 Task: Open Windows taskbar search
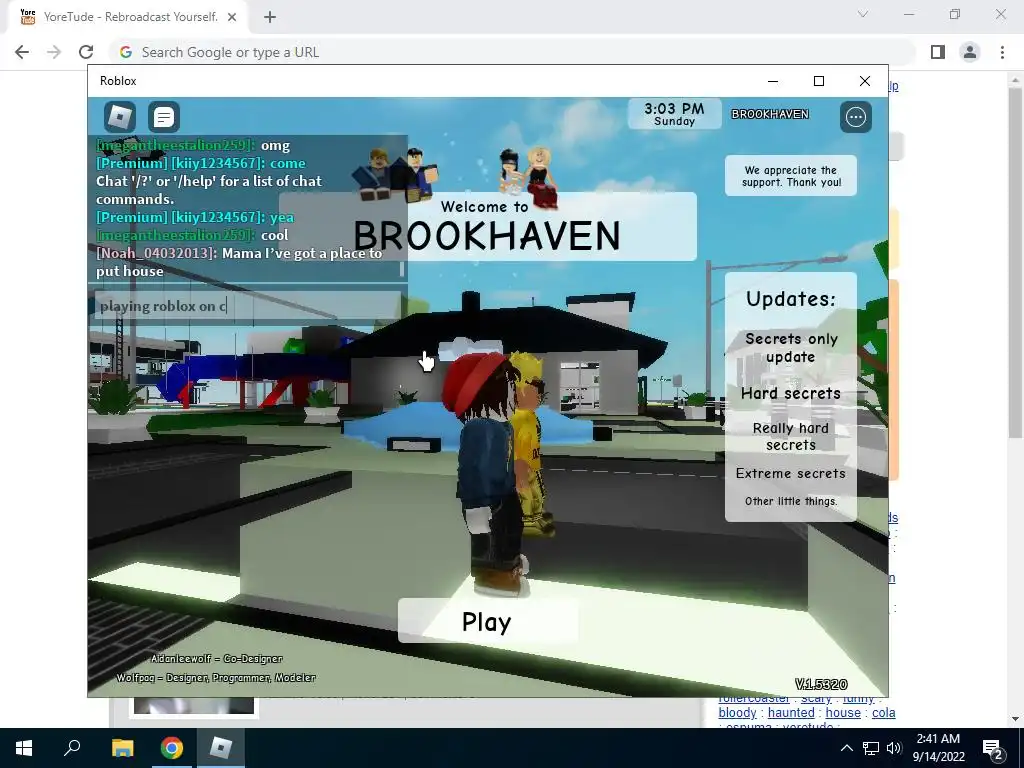pos(72,748)
